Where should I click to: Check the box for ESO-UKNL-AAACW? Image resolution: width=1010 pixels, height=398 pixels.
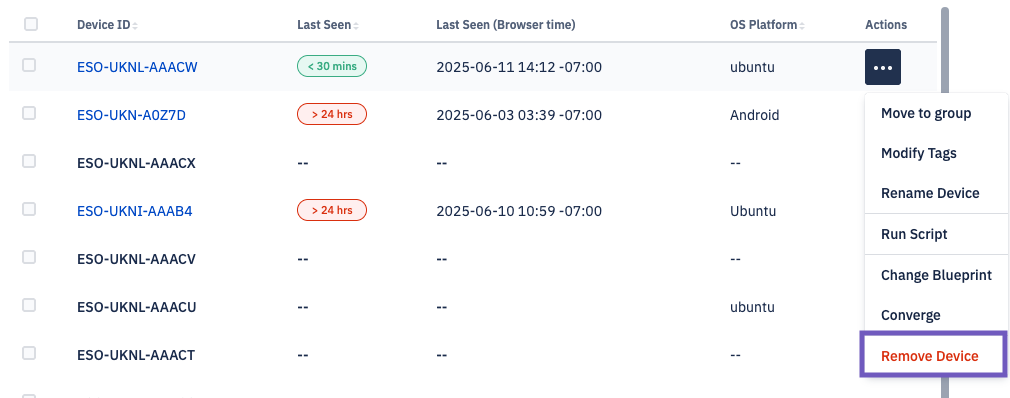pyautogui.click(x=29, y=65)
